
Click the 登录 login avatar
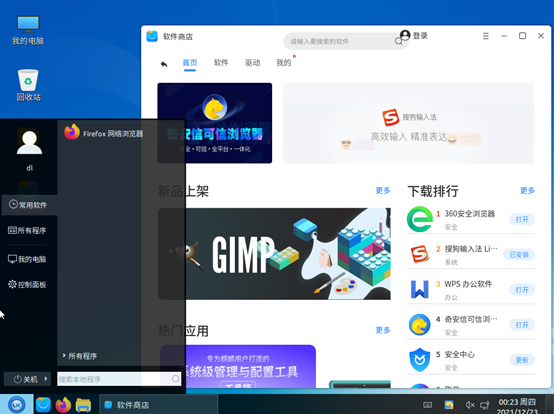pyautogui.click(x=405, y=35)
